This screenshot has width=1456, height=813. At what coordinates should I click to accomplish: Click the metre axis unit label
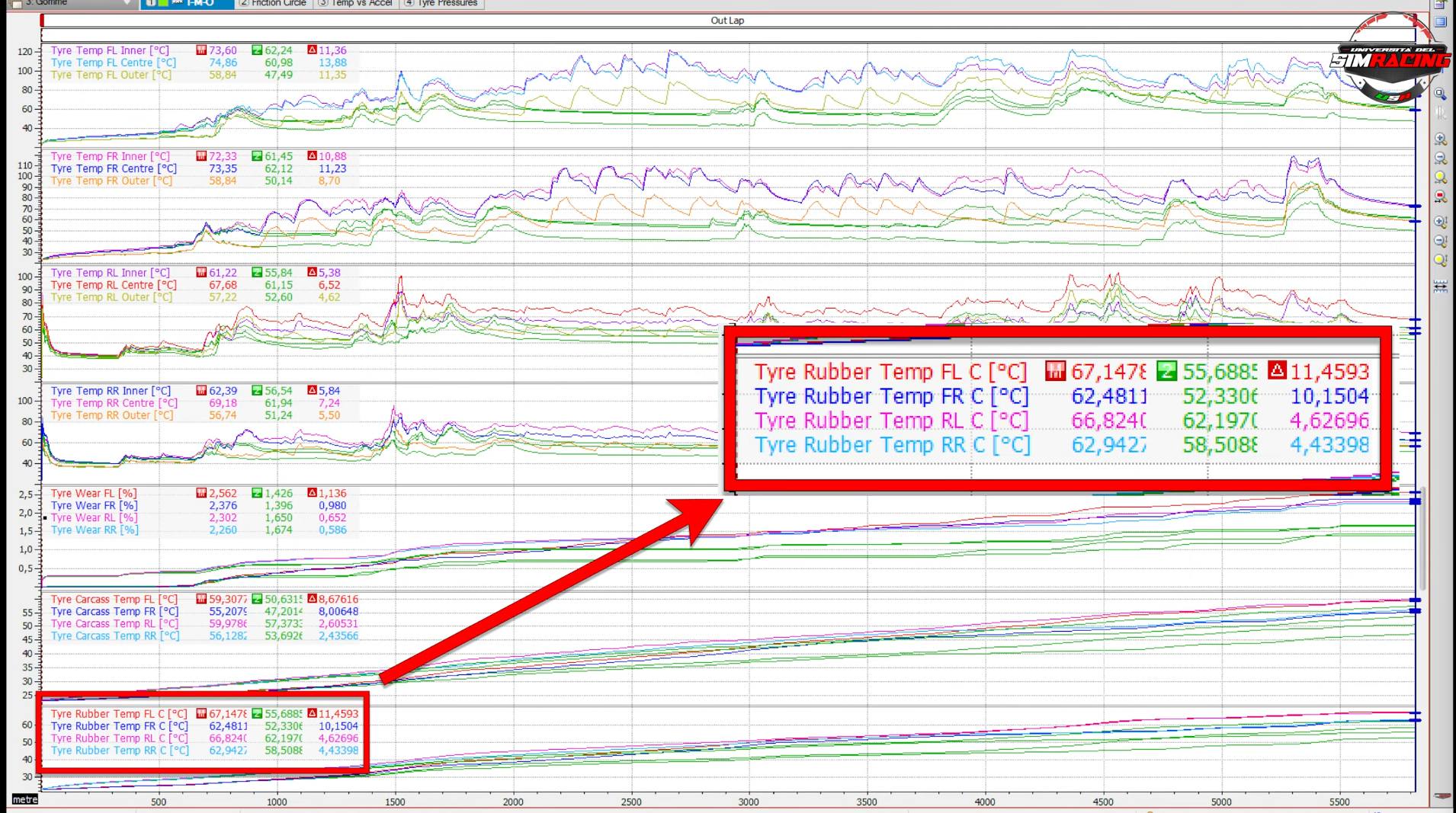pyautogui.click(x=24, y=799)
